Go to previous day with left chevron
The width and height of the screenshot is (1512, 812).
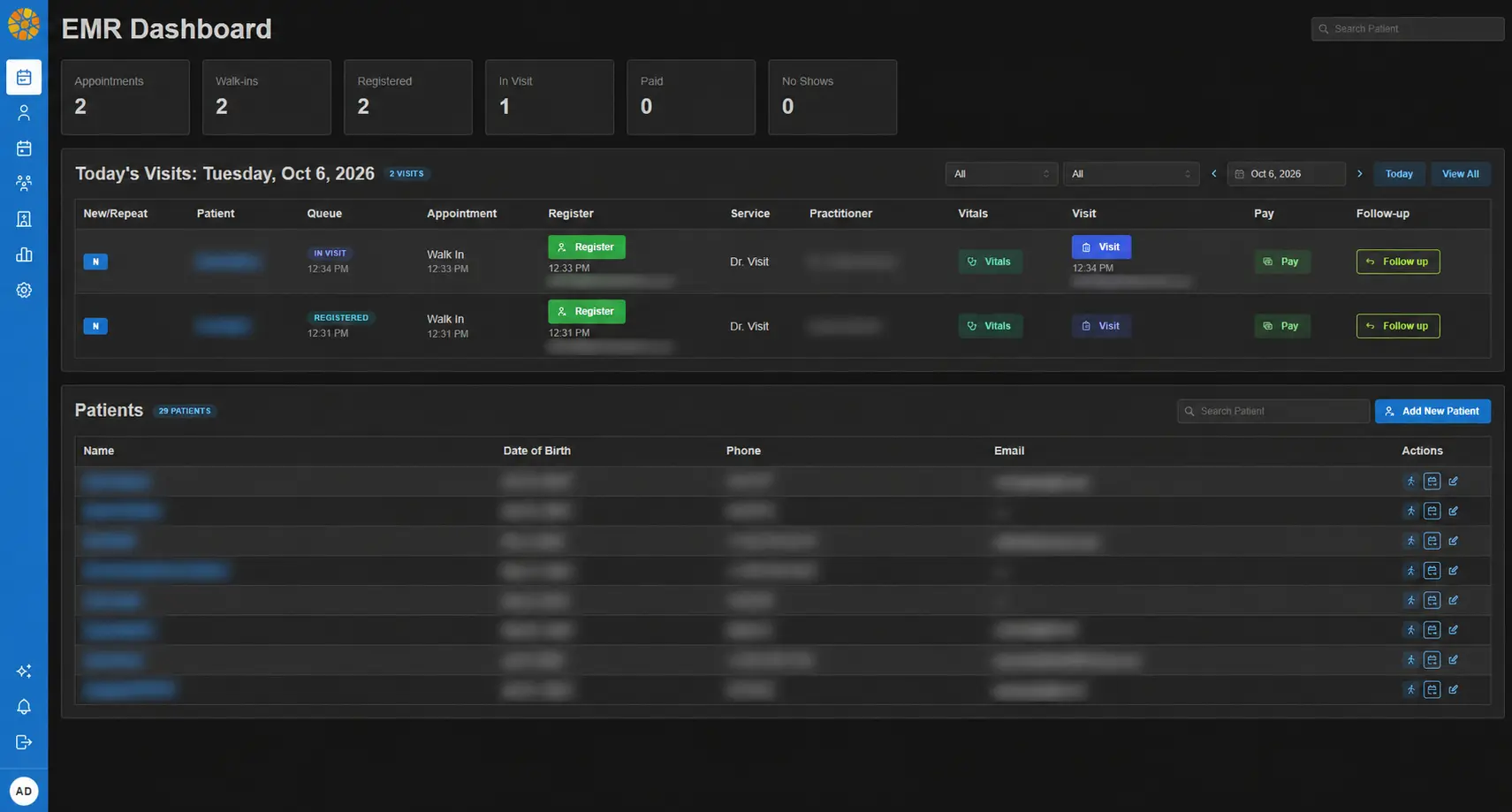pyautogui.click(x=1214, y=174)
